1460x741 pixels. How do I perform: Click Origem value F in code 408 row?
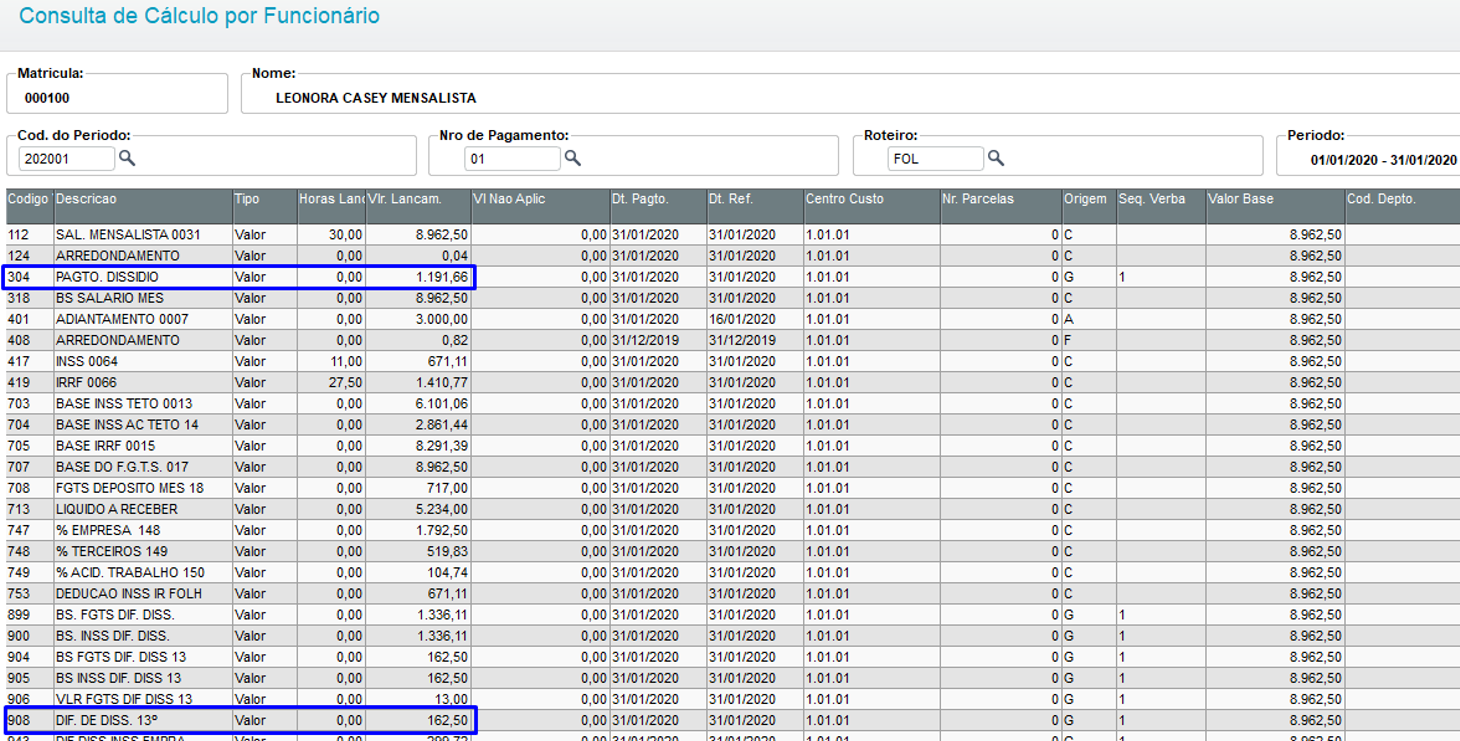(x=1069, y=340)
